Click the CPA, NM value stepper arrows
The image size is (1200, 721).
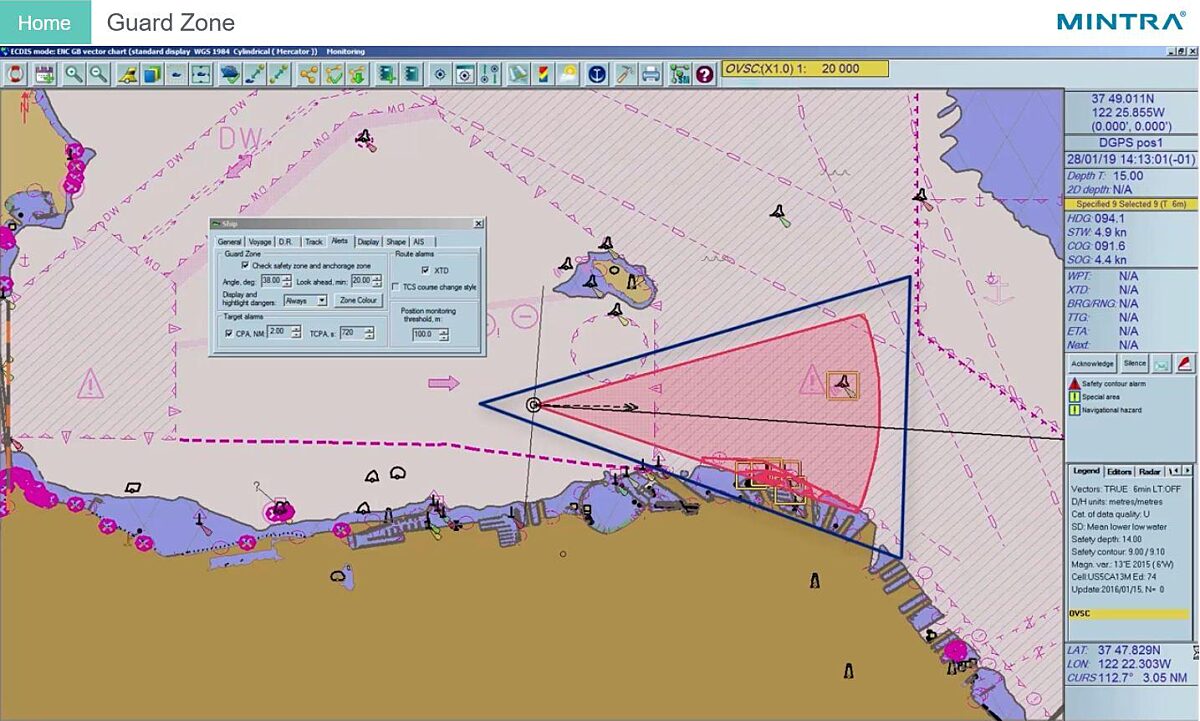pyautogui.click(x=296, y=332)
